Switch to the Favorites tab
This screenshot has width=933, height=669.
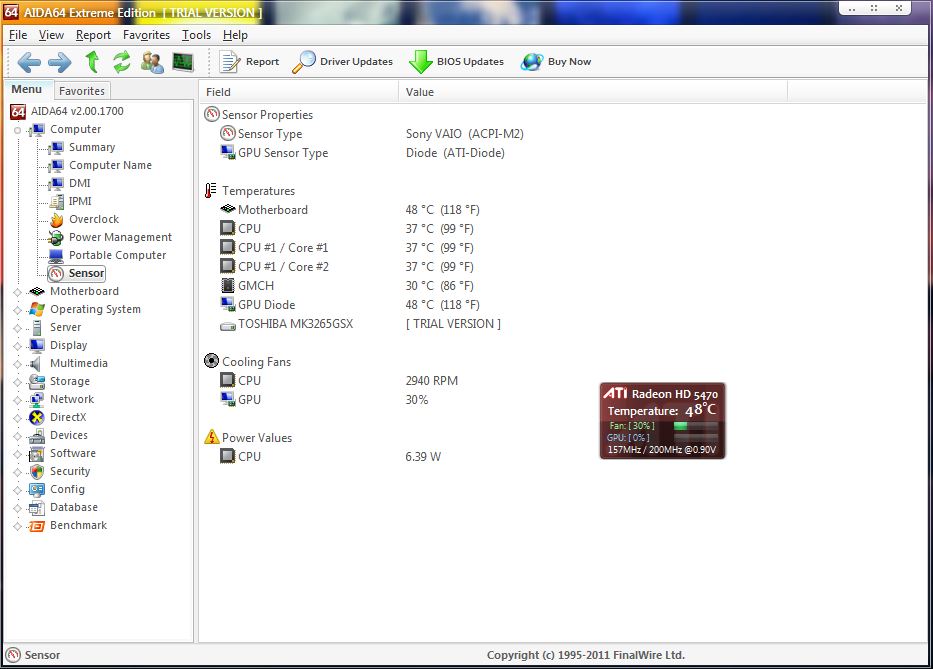(82, 90)
